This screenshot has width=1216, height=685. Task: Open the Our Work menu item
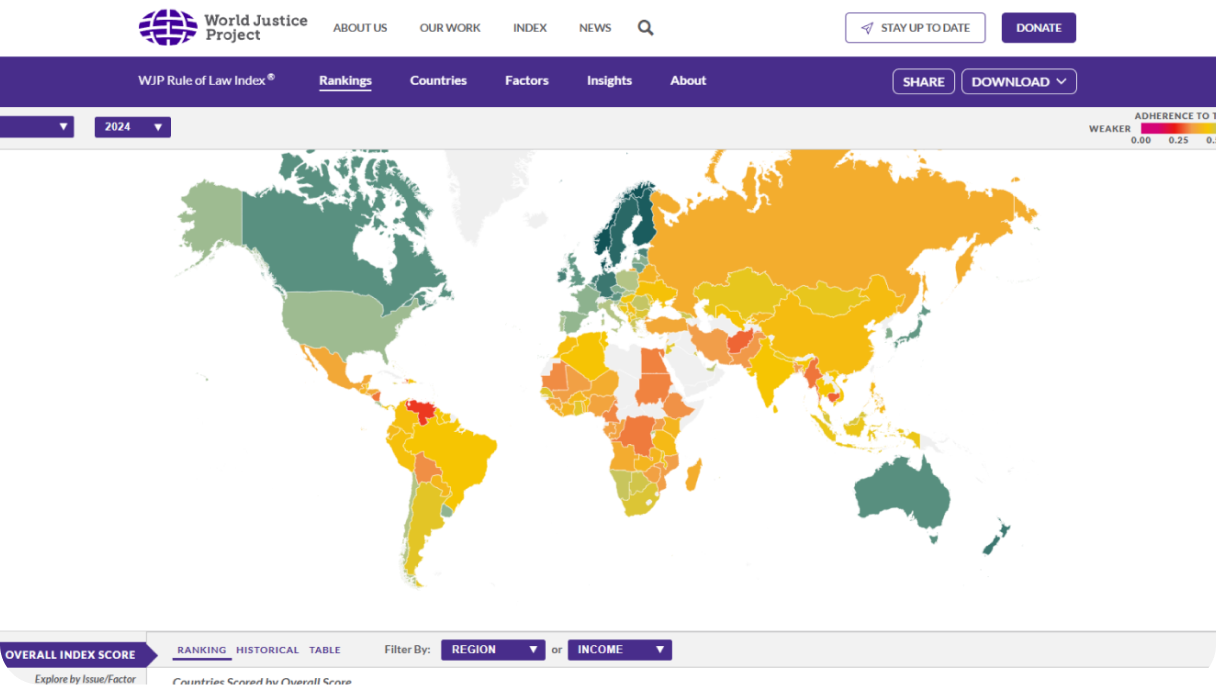point(450,28)
